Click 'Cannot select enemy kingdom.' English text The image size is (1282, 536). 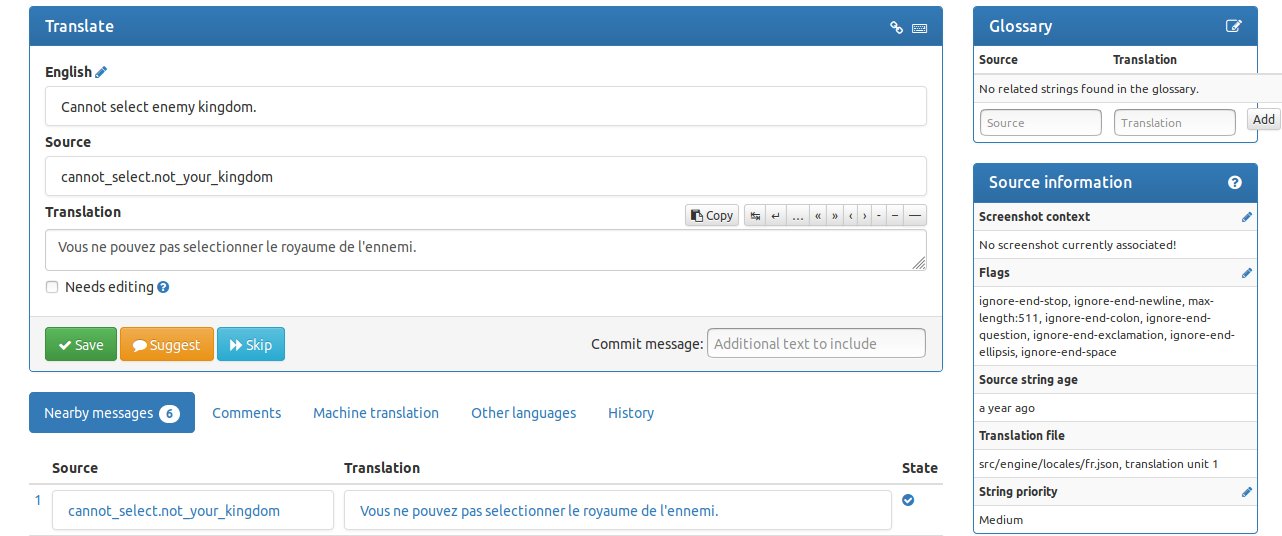pyautogui.click(x=159, y=106)
